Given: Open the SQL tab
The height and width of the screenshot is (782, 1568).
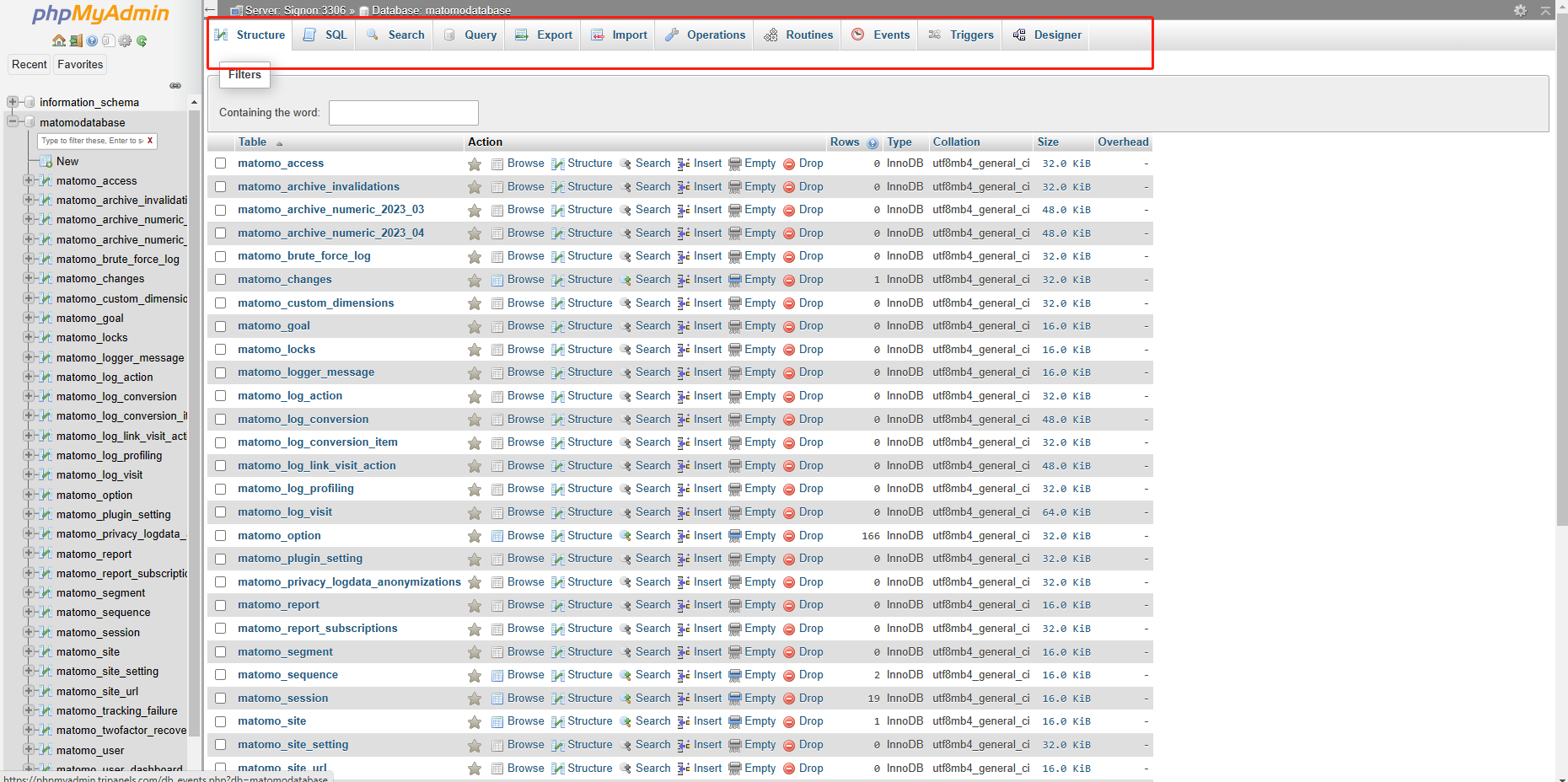Looking at the screenshot, I should 325,35.
